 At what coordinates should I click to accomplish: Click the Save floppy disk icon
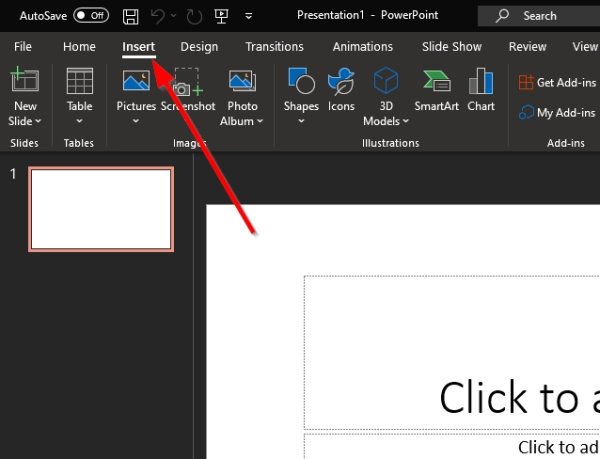point(130,16)
